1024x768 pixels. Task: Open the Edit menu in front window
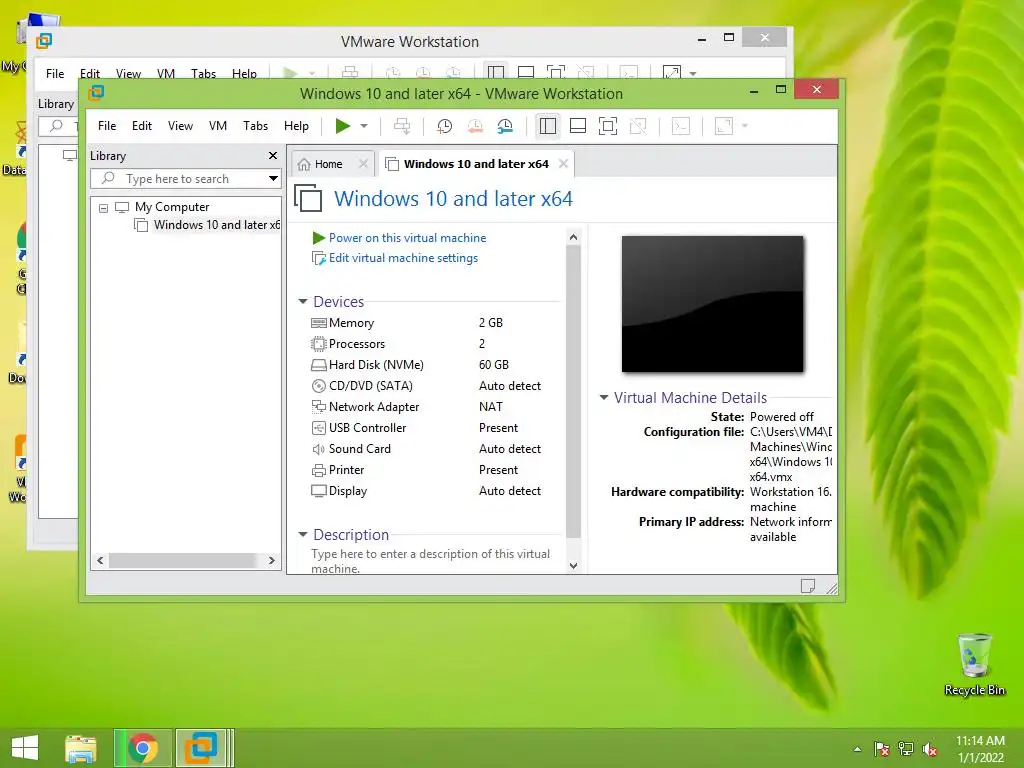tap(142, 126)
